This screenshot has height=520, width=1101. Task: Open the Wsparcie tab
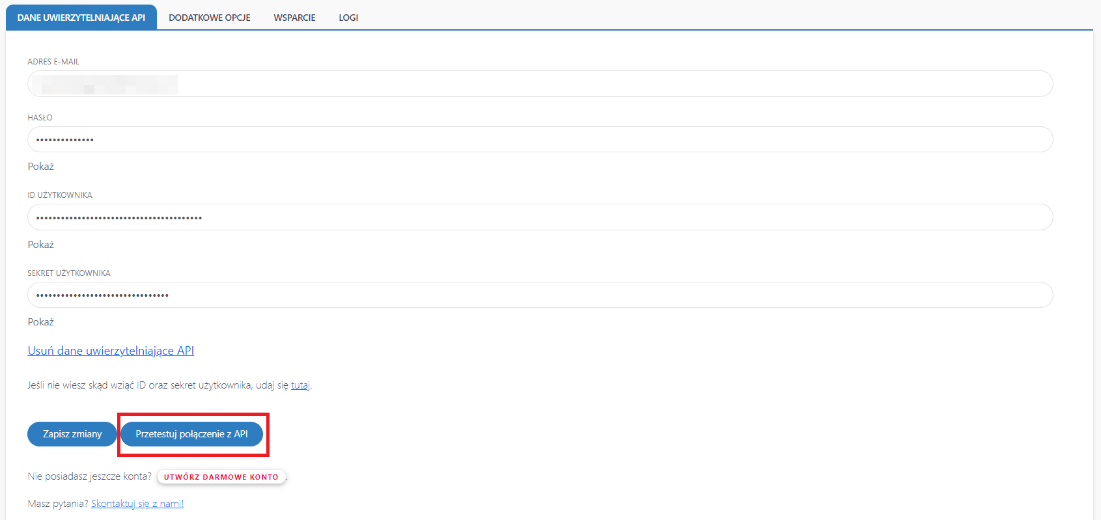pyautogui.click(x=294, y=18)
